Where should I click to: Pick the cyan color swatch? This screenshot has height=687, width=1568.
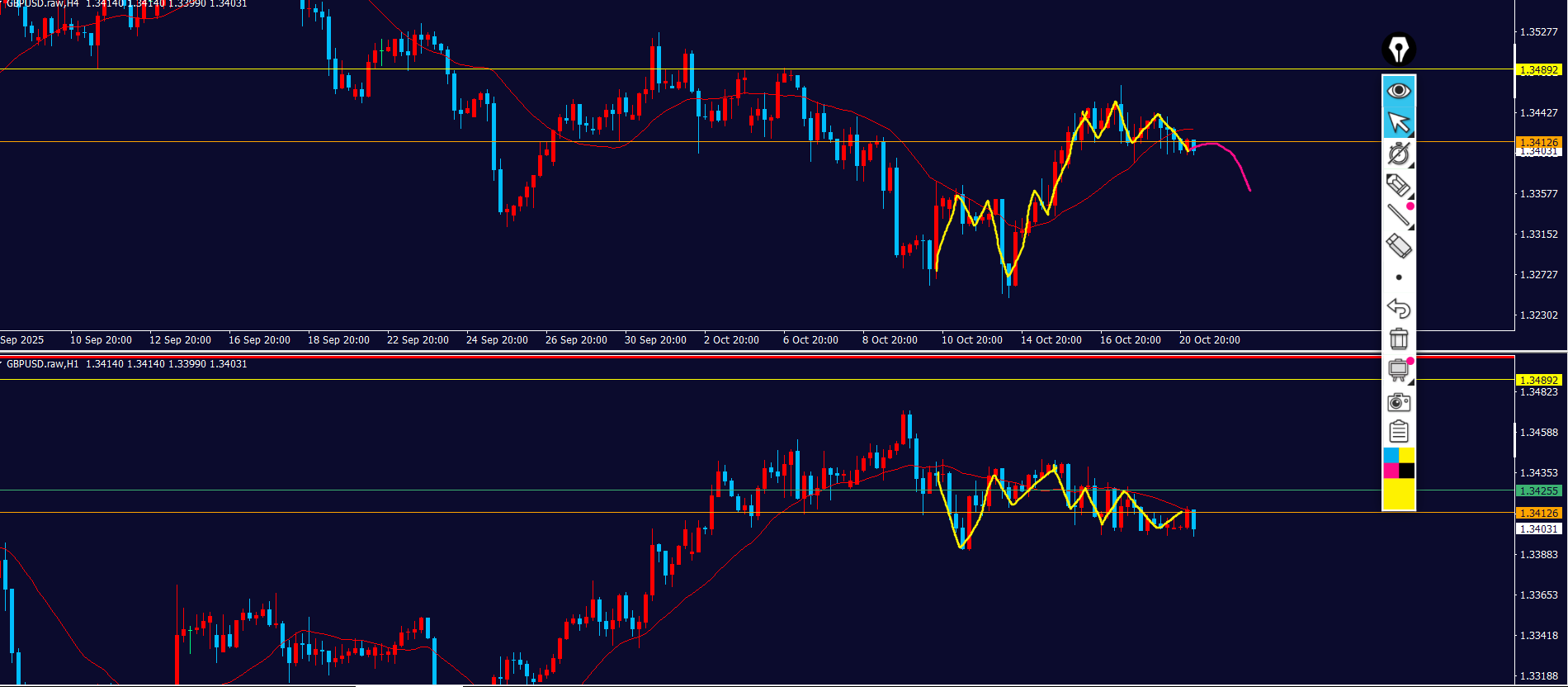click(x=1391, y=455)
